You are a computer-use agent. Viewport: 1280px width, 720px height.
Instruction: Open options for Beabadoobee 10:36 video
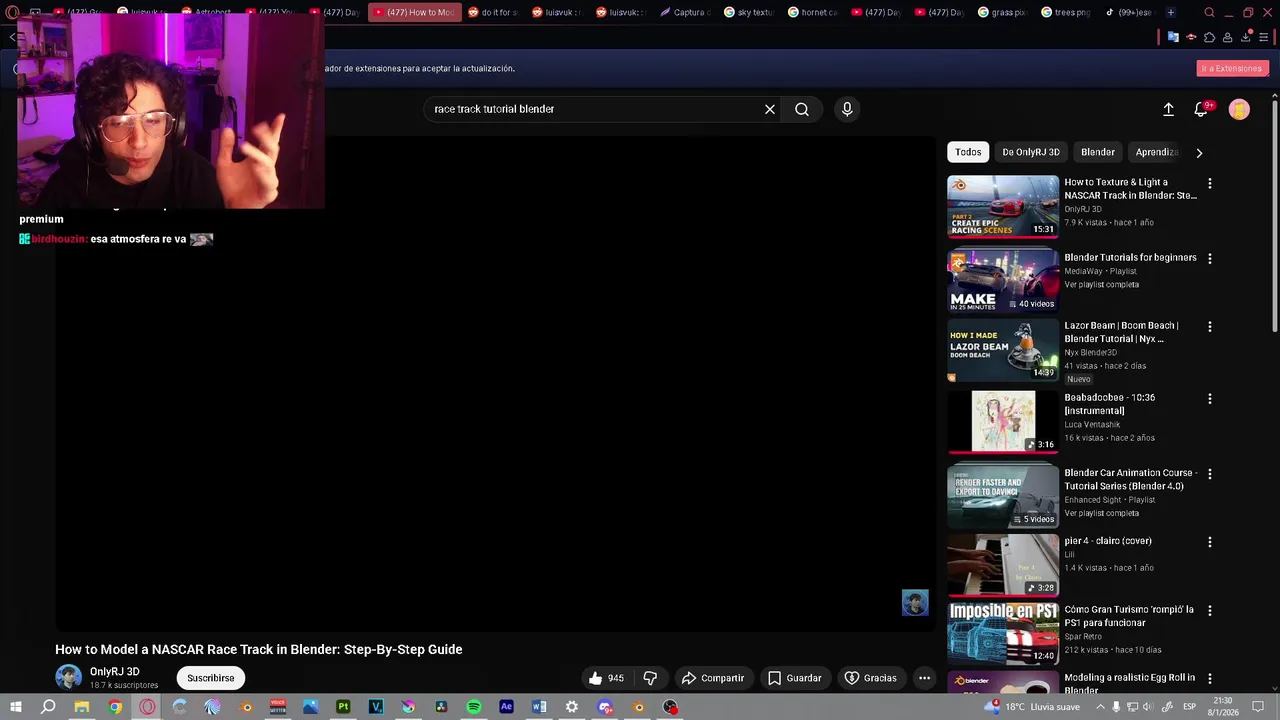tap(1210, 399)
